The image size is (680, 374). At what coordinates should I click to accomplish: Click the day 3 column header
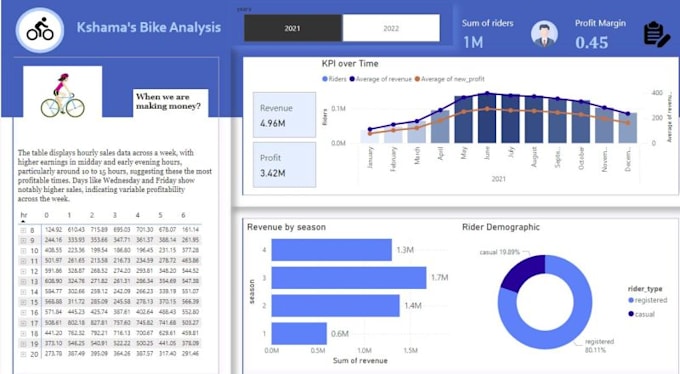(x=114, y=215)
